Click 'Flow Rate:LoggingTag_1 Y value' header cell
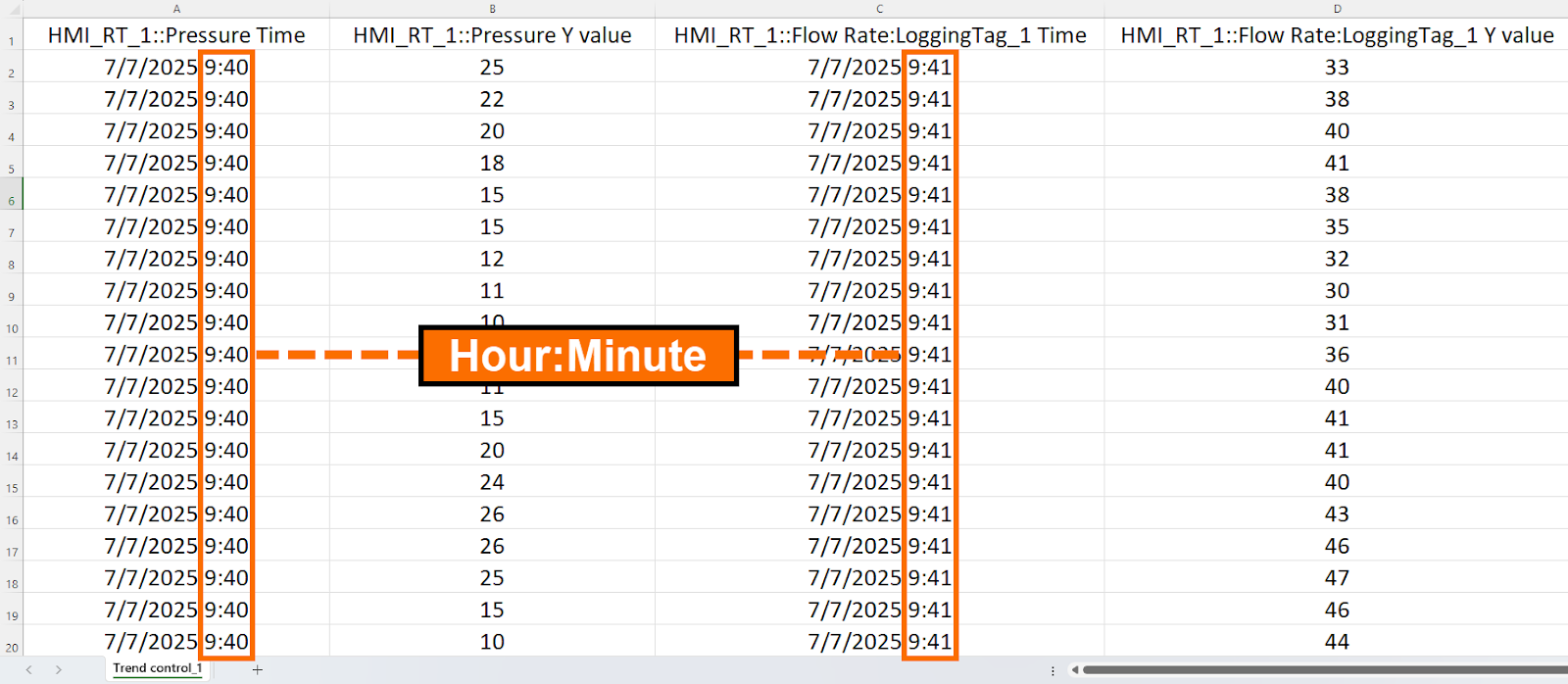The height and width of the screenshot is (684, 1568). 1337,35
